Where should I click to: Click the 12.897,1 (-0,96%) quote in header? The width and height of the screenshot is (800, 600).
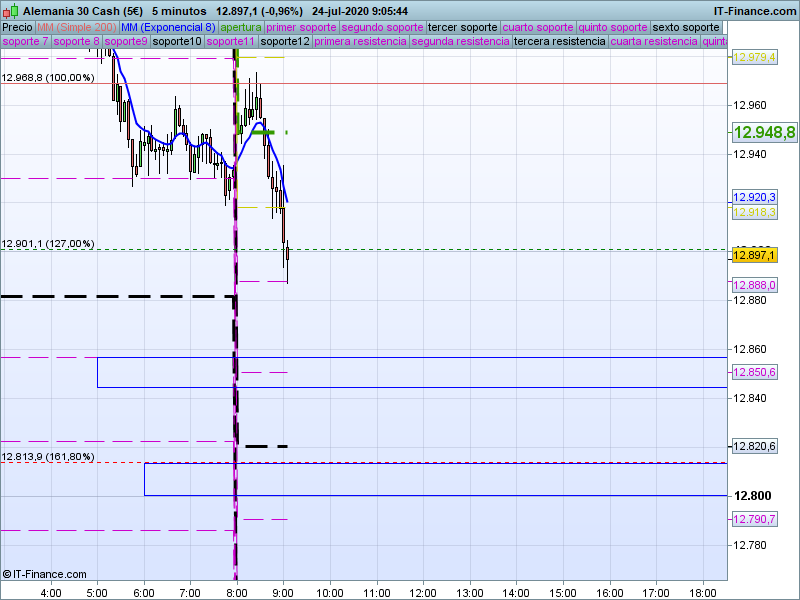259,11
